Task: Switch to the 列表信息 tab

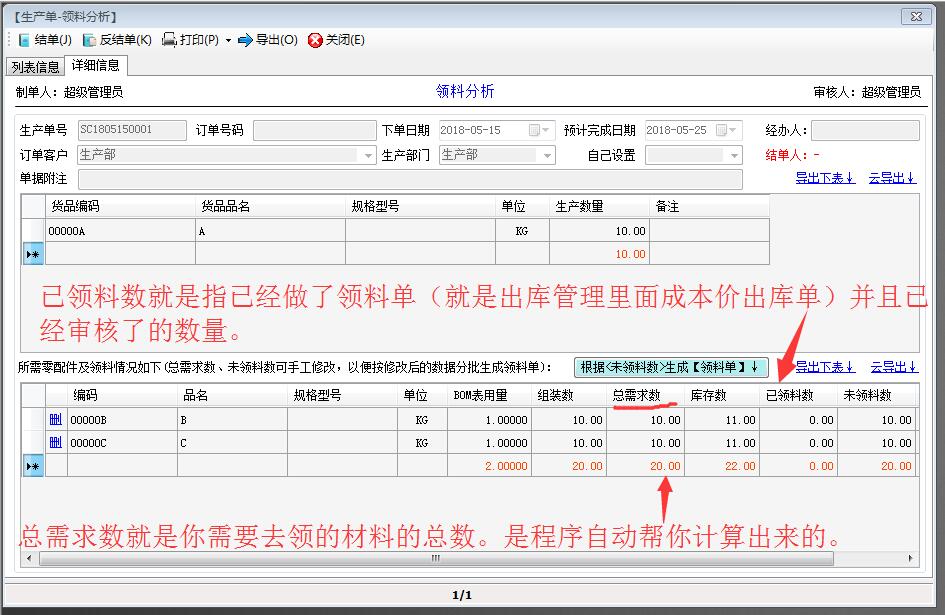Action: coord(35,67)
